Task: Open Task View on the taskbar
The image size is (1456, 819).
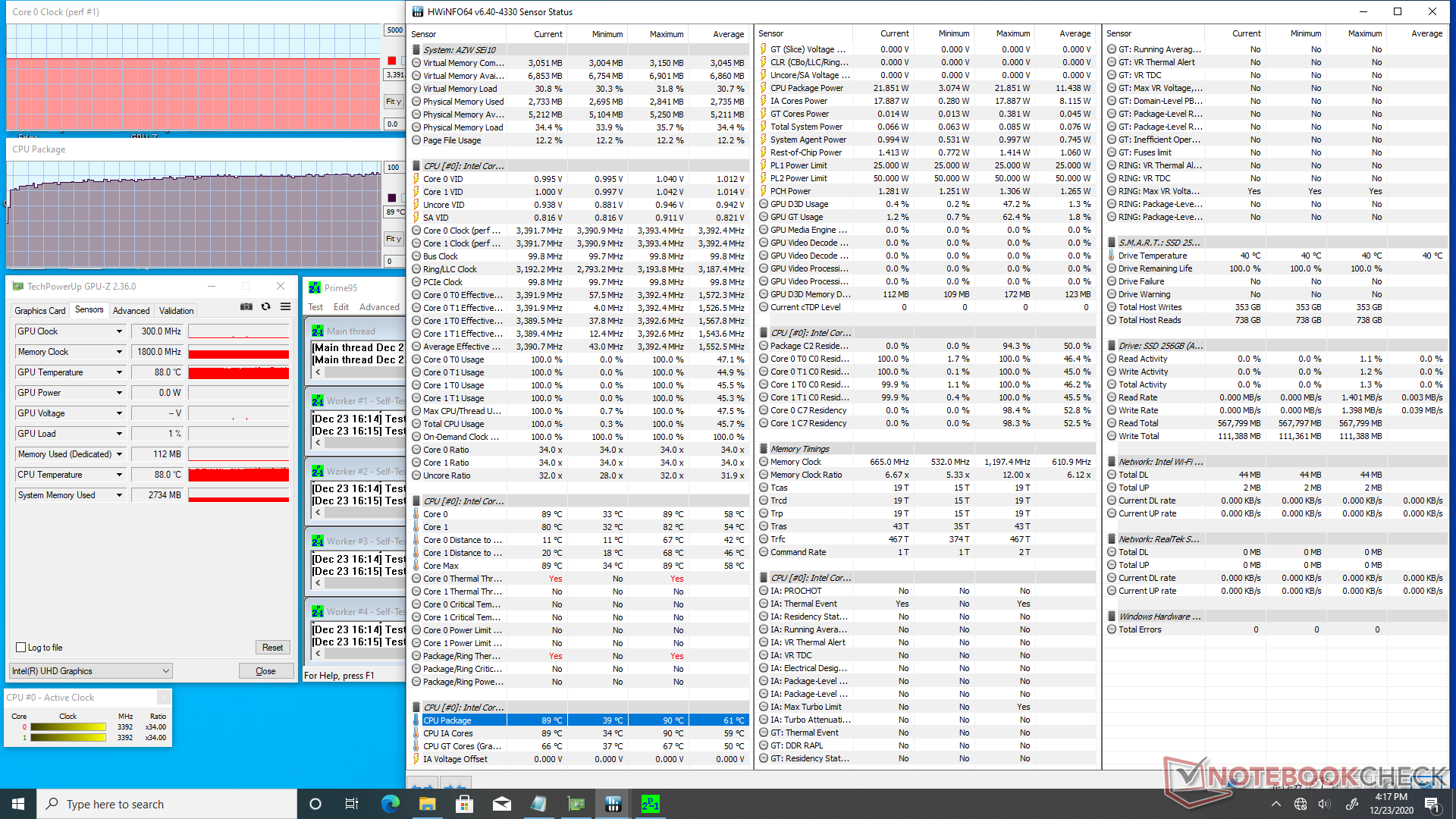Action: 352,804
